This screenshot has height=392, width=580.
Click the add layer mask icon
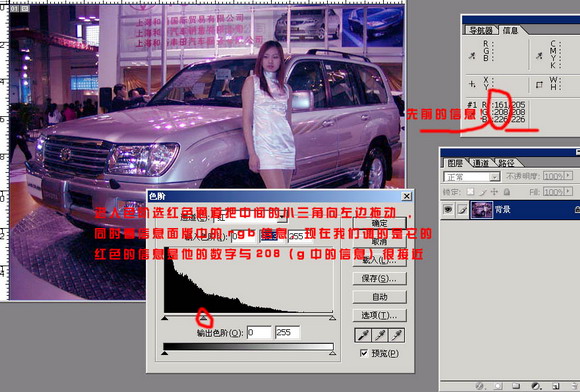tap(498, 386)
